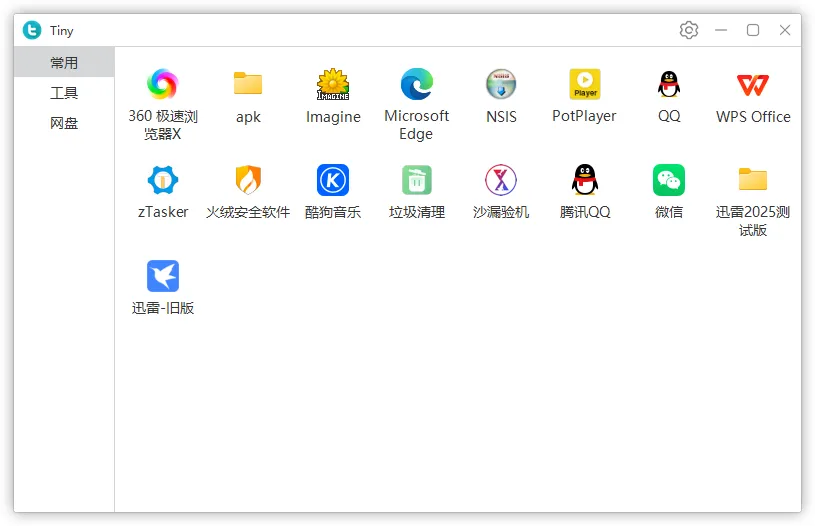Click the "360 极速浏览器X" label text
The image size is (815, 526).
pos(163,125)
